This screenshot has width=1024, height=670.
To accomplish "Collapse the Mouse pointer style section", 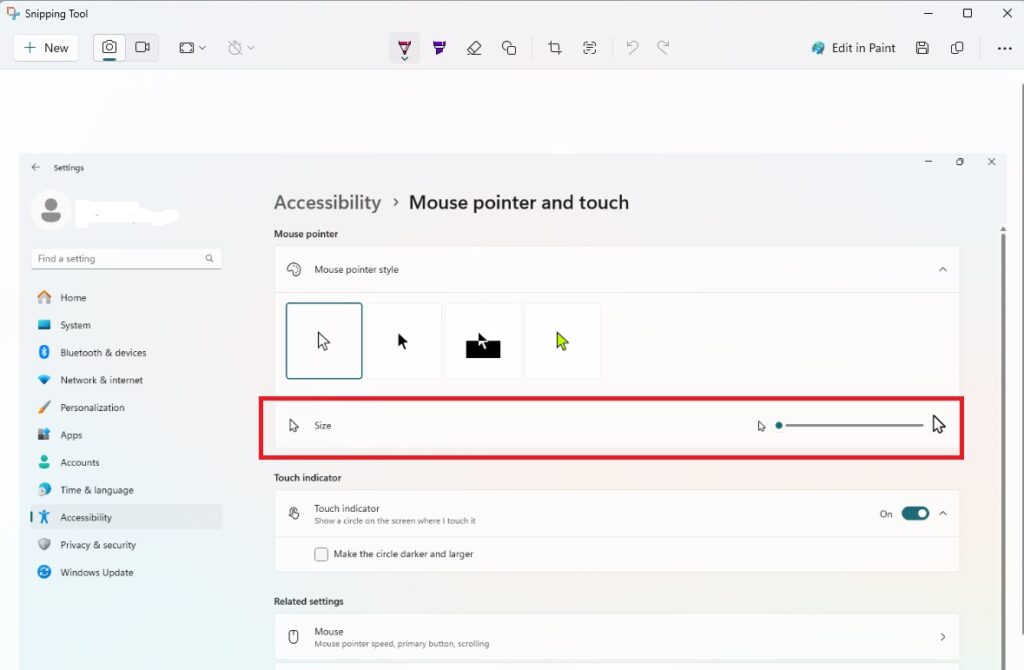I will (941, 269).
